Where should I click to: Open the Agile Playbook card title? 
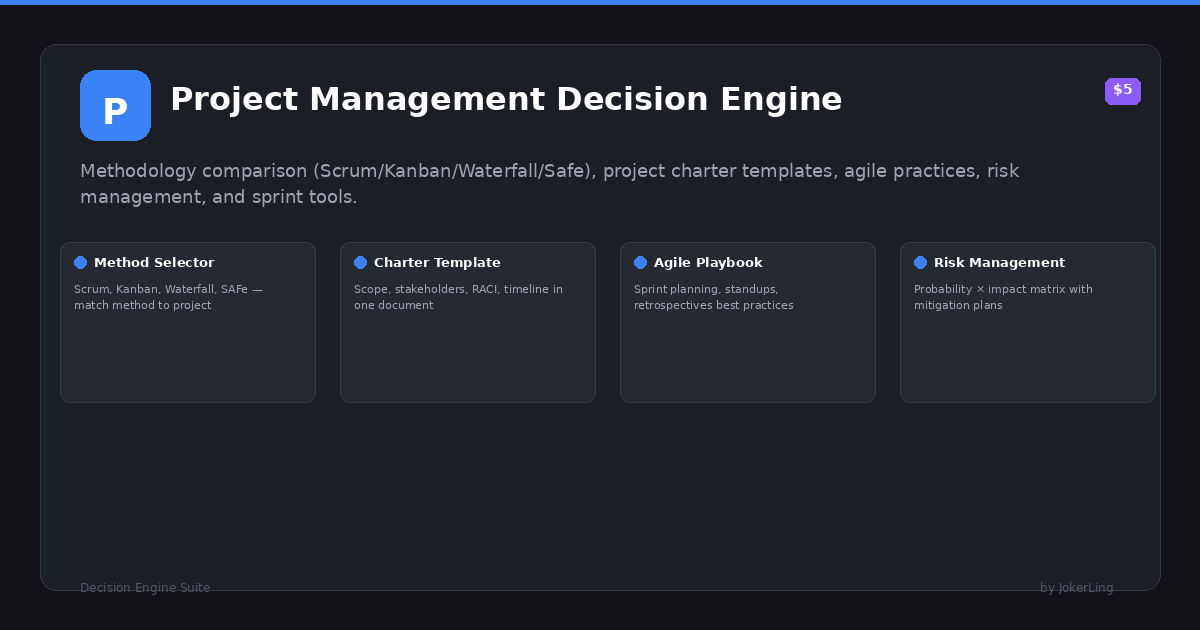[708, 263]
